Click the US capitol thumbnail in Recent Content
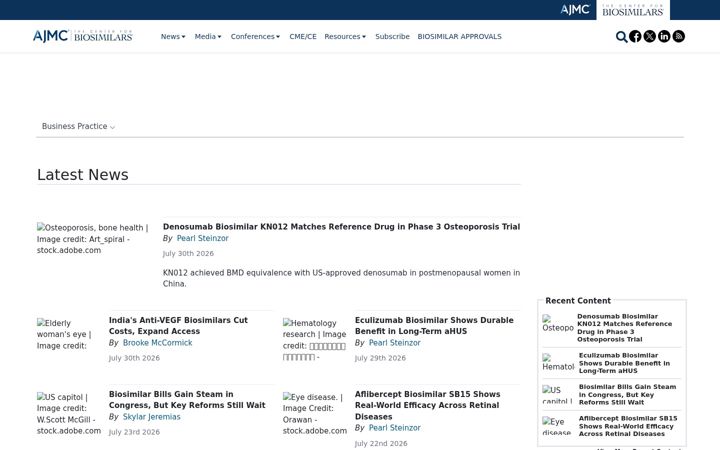720x450 pixels. (557, 394)
